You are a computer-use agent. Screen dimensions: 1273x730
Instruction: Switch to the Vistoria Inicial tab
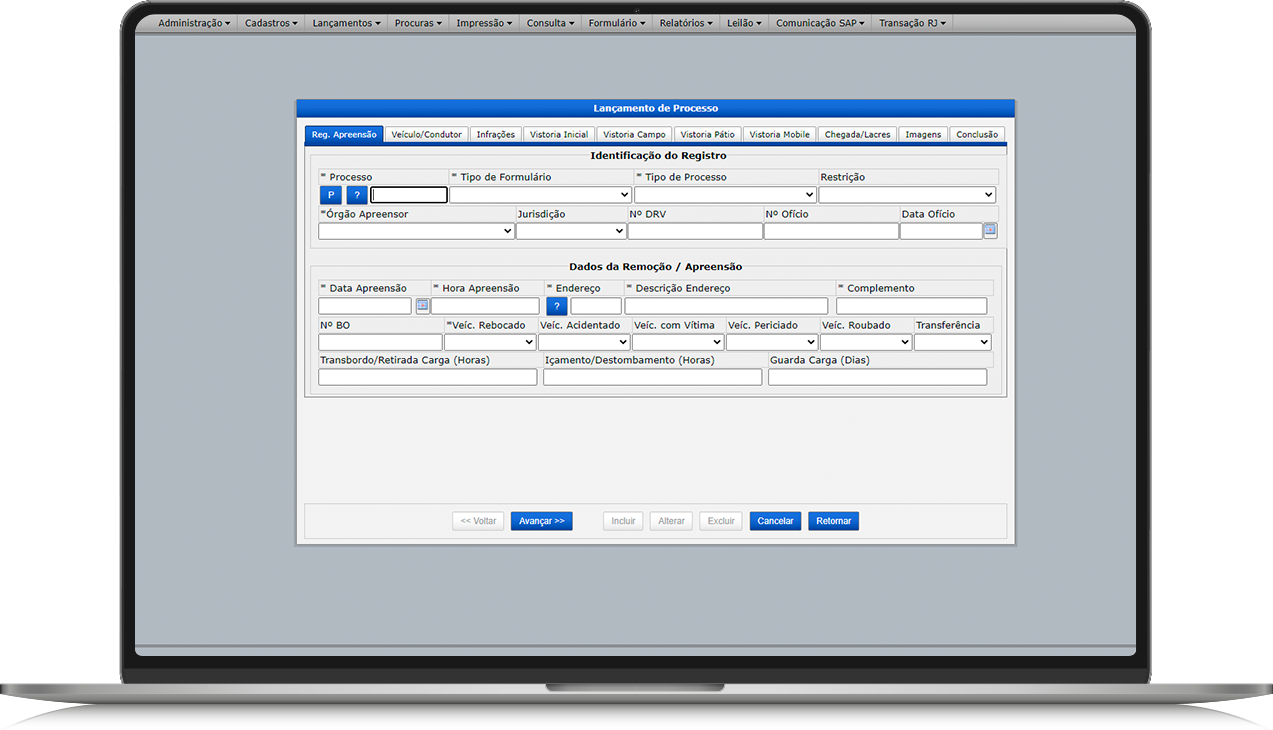(559, 134)
